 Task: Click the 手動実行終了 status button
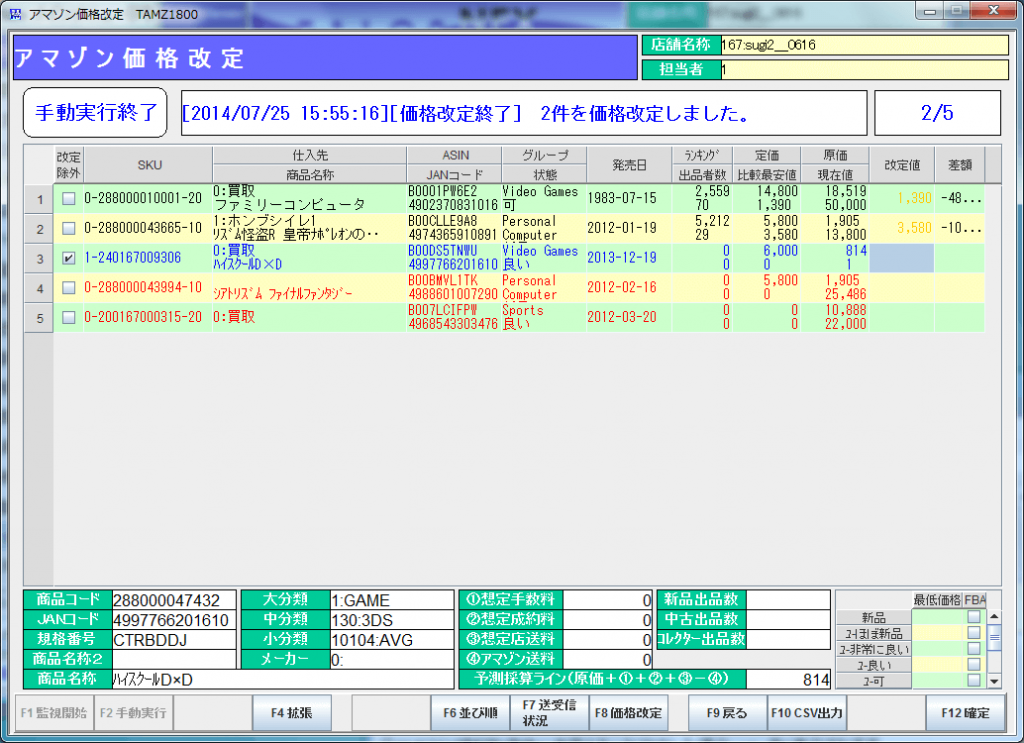96,113
